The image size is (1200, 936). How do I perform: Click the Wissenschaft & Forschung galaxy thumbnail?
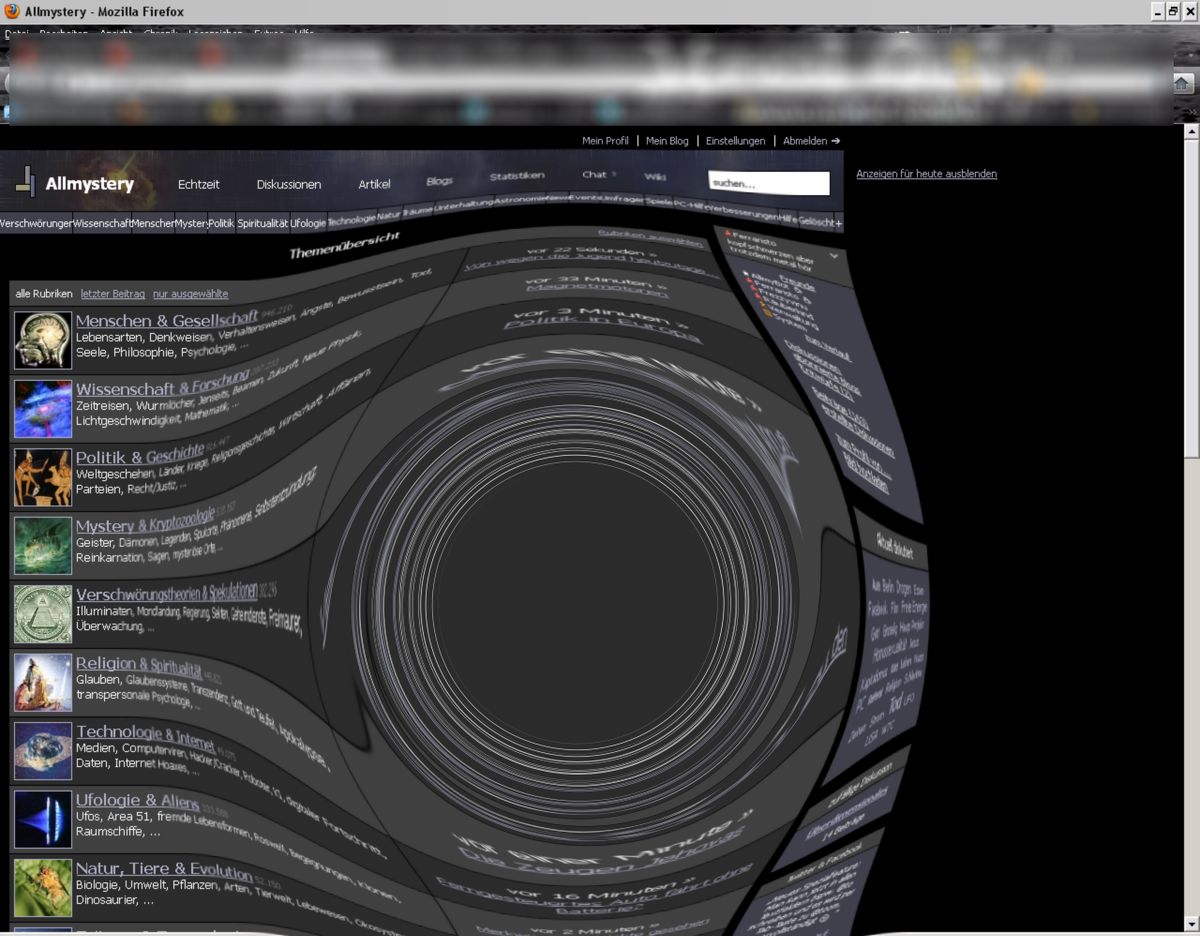[x=43, y=409]
